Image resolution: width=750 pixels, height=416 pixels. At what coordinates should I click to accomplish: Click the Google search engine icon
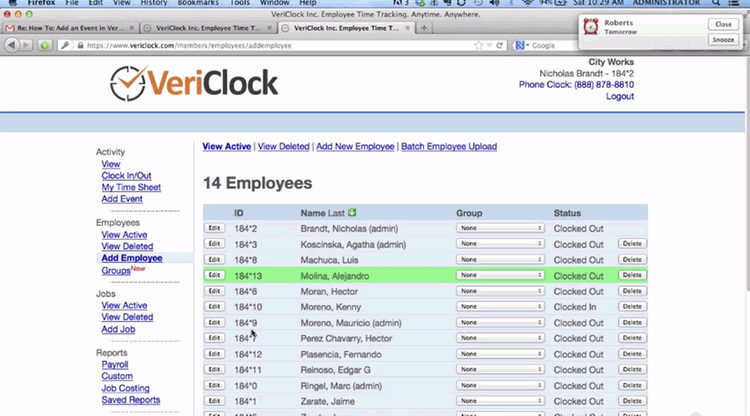(x=521, y=45)
